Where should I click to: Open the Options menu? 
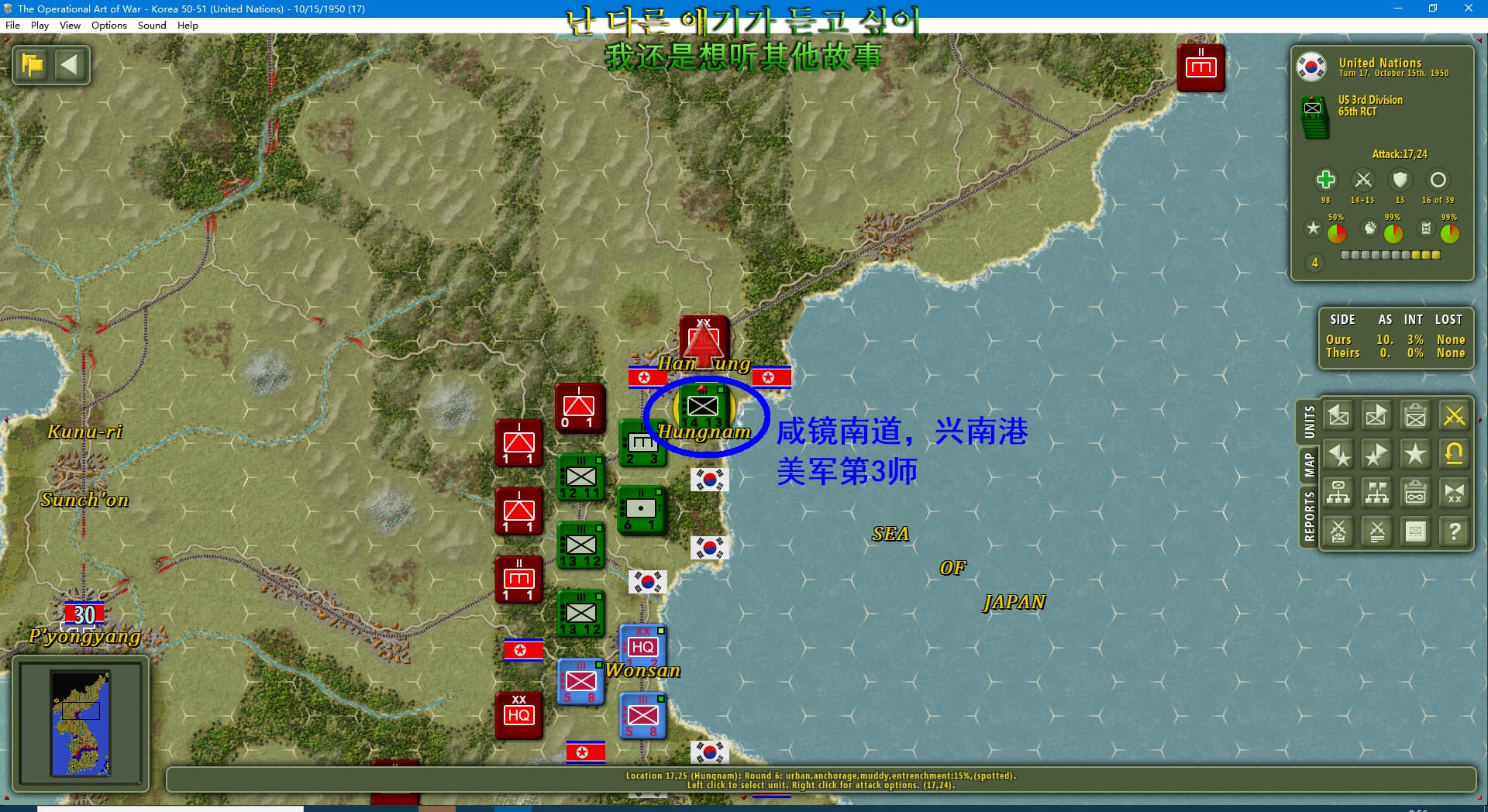click(109, 25)
